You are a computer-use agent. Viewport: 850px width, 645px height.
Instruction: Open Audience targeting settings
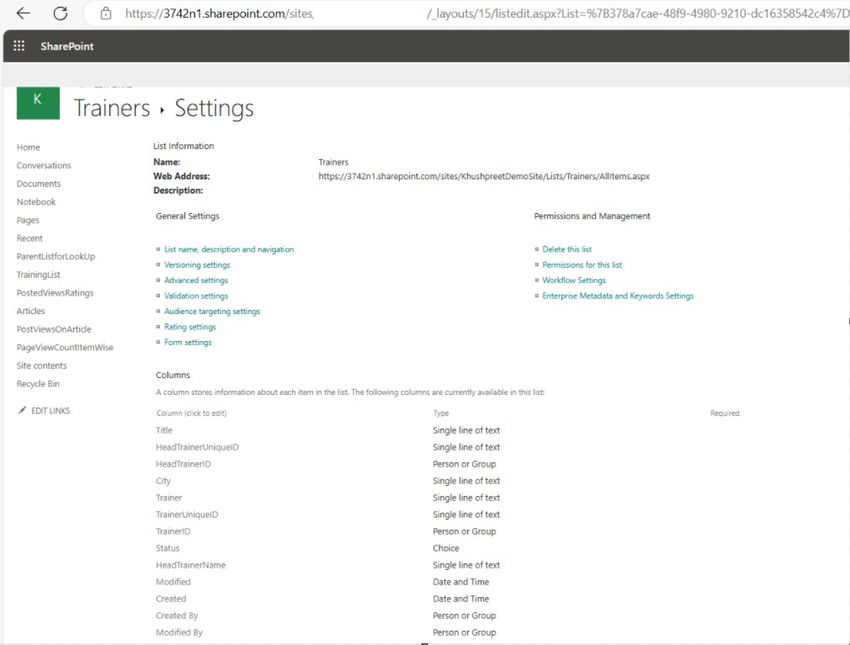(x=212, y=311)
